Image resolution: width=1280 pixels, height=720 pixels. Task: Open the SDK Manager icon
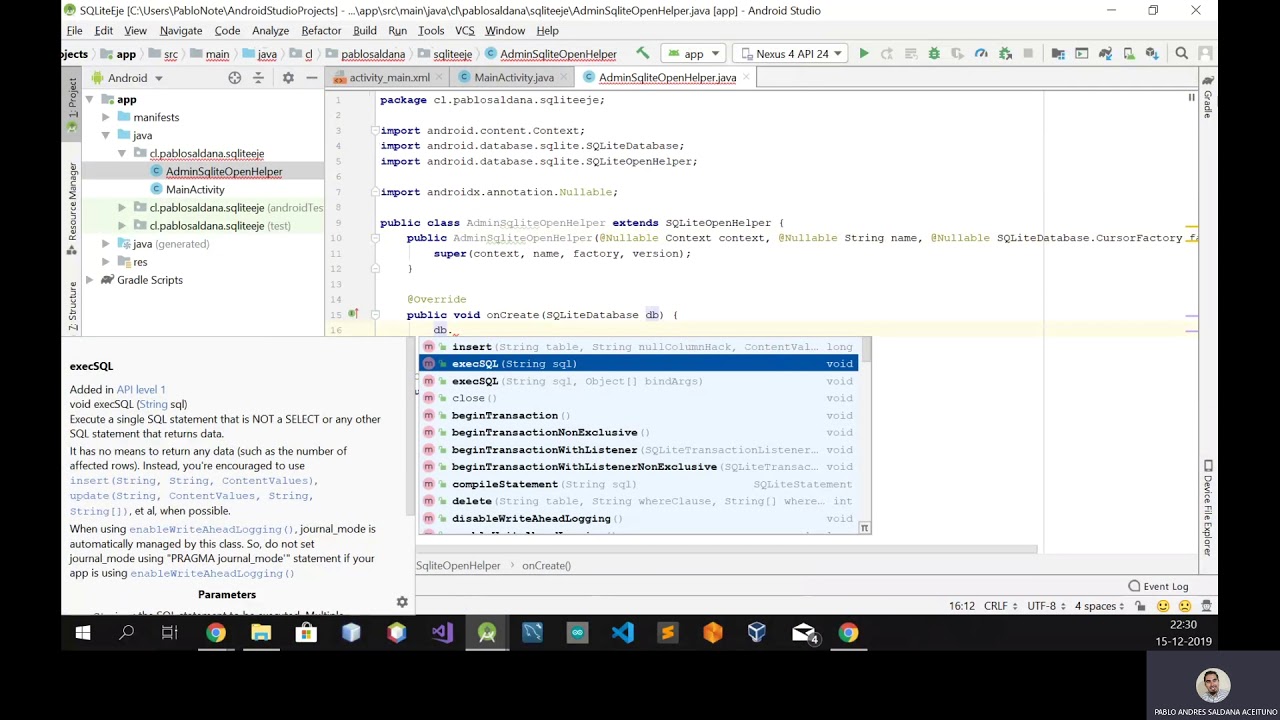[1152, 54]
